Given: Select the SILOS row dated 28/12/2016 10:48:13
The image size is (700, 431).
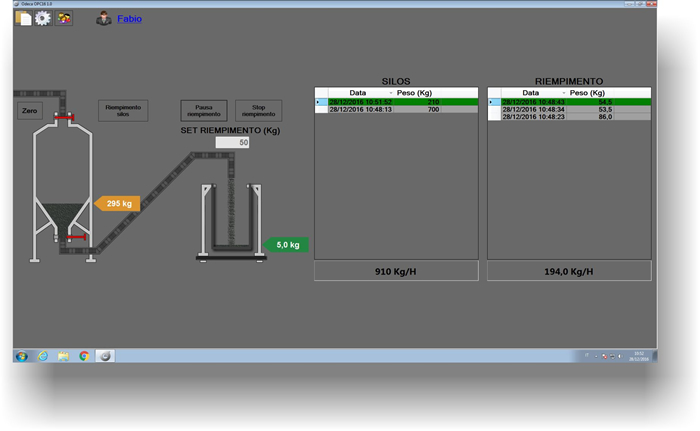Looking at the screenshot, I should [396, 109].
